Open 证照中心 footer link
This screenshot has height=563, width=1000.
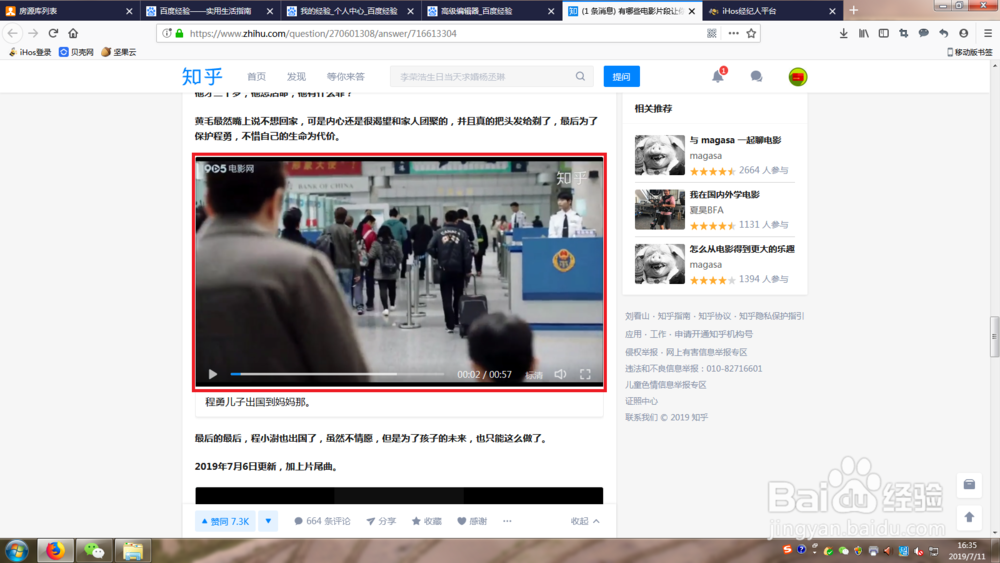(x=641, y=401)
